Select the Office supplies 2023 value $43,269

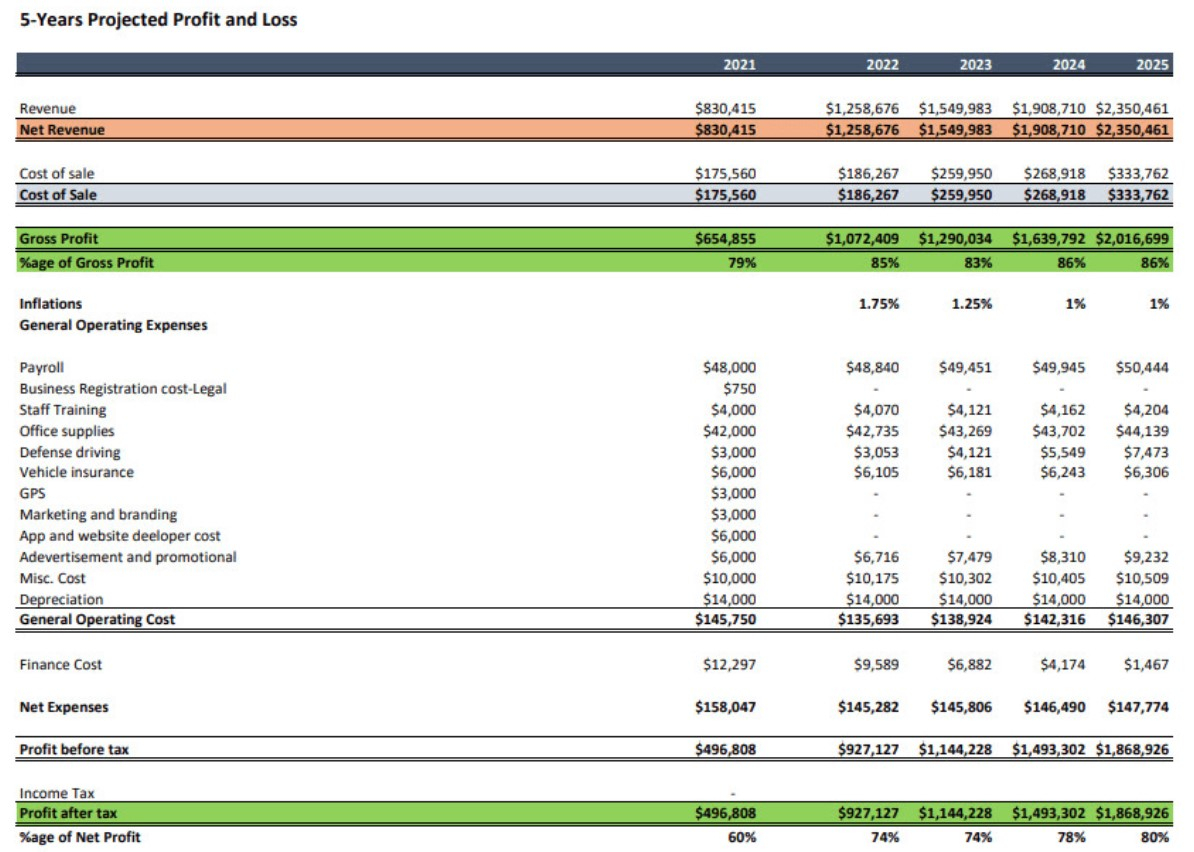pyautogui.click(x=965, y=431)
